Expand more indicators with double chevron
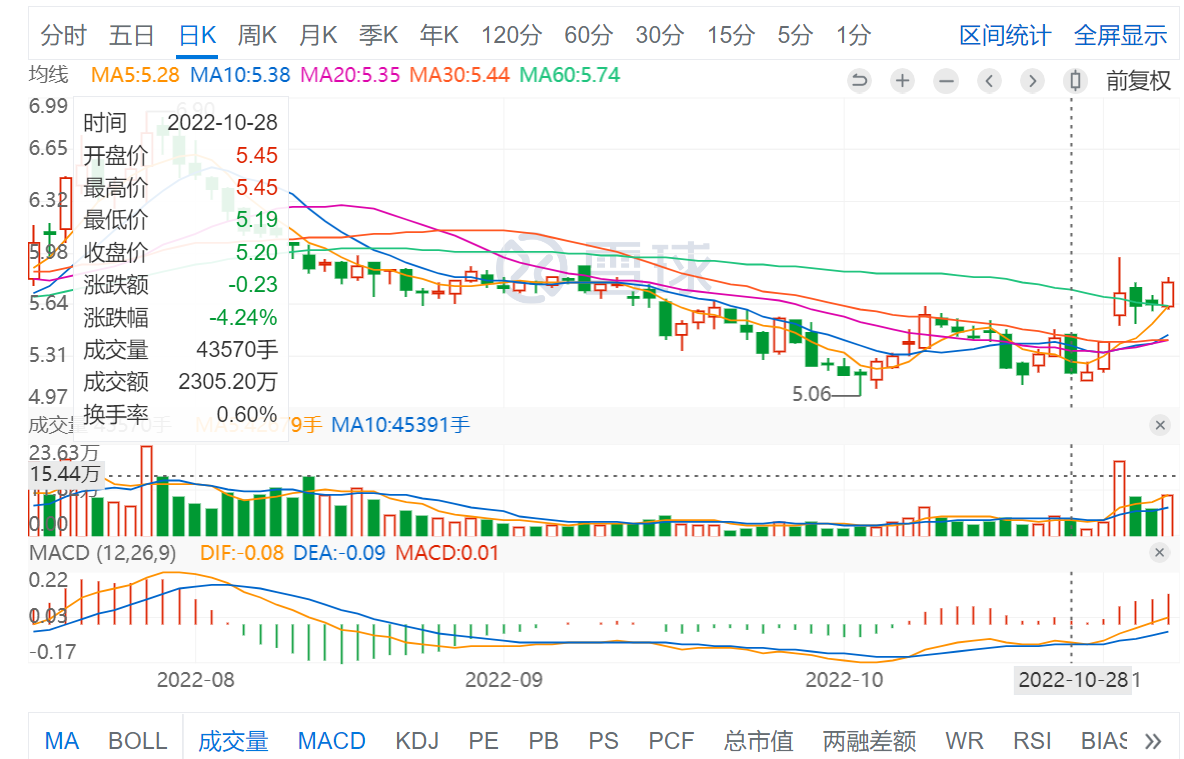The width and height of the screenshot is (1184, 759). pos(1153,741)
